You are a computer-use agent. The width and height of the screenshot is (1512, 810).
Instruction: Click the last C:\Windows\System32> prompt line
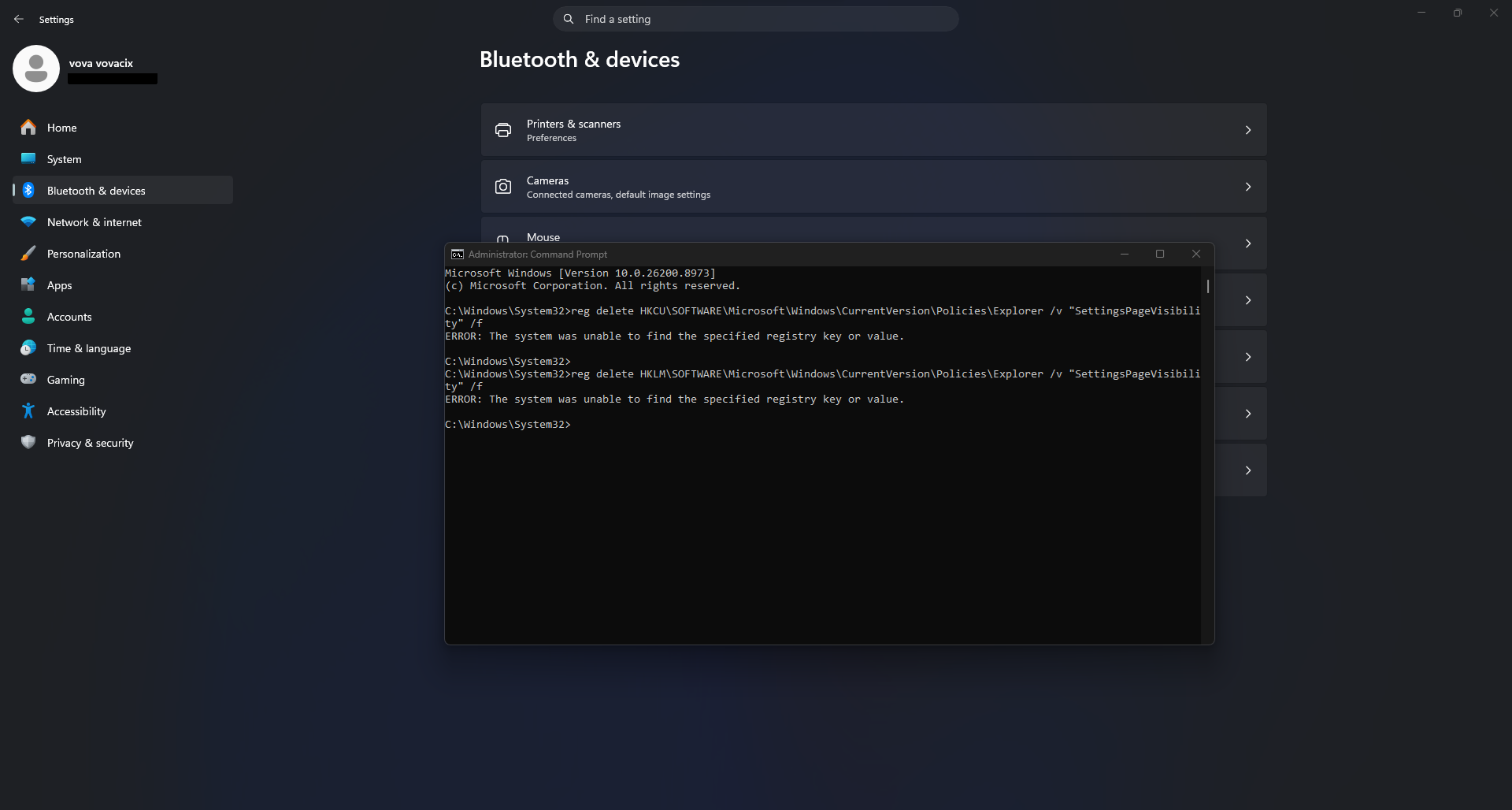point(508,424)
